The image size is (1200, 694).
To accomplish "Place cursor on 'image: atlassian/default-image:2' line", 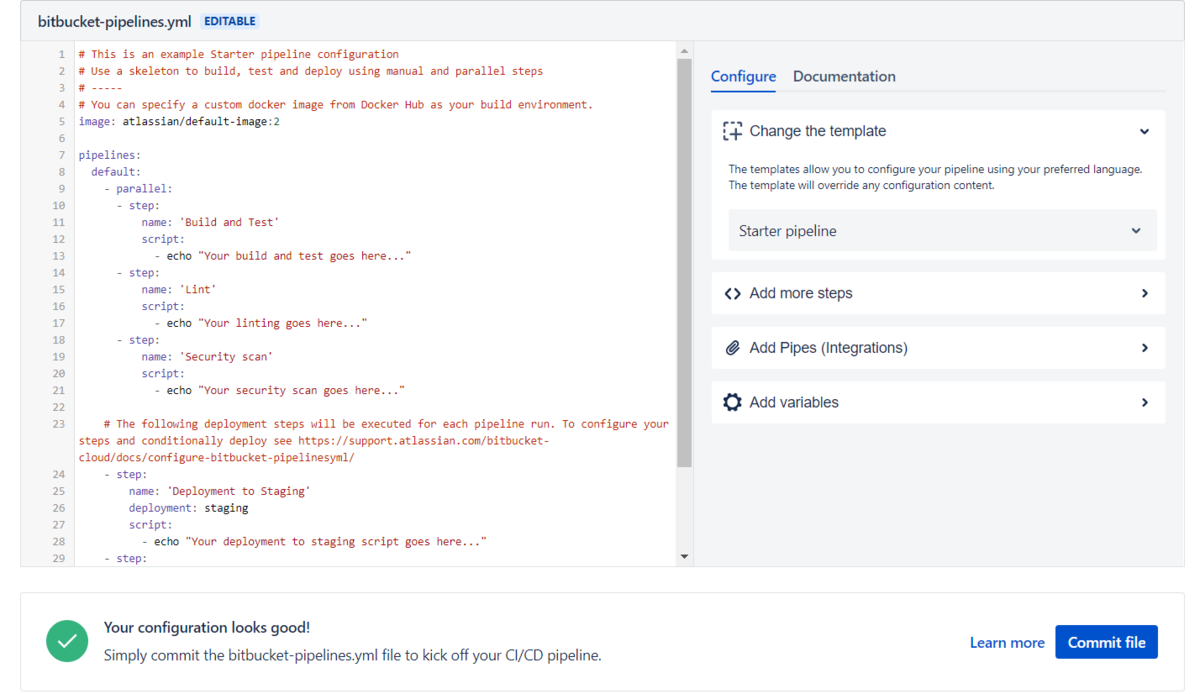I will point(179,121).
